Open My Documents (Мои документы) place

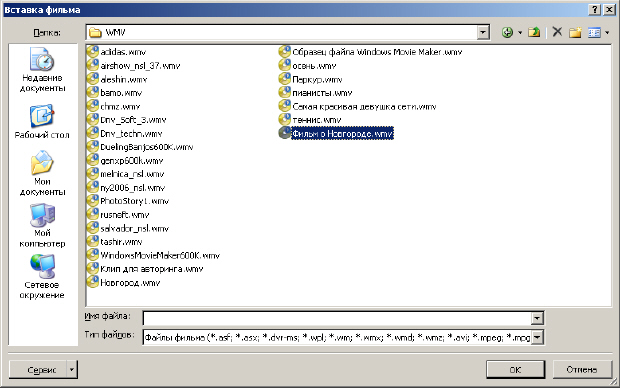click(42, 173)
